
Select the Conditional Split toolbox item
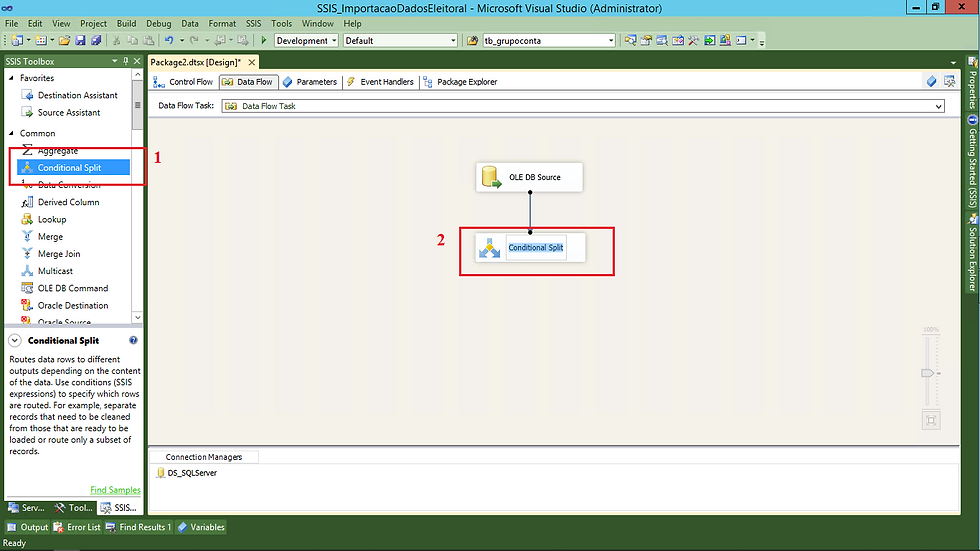click(74, 167)
